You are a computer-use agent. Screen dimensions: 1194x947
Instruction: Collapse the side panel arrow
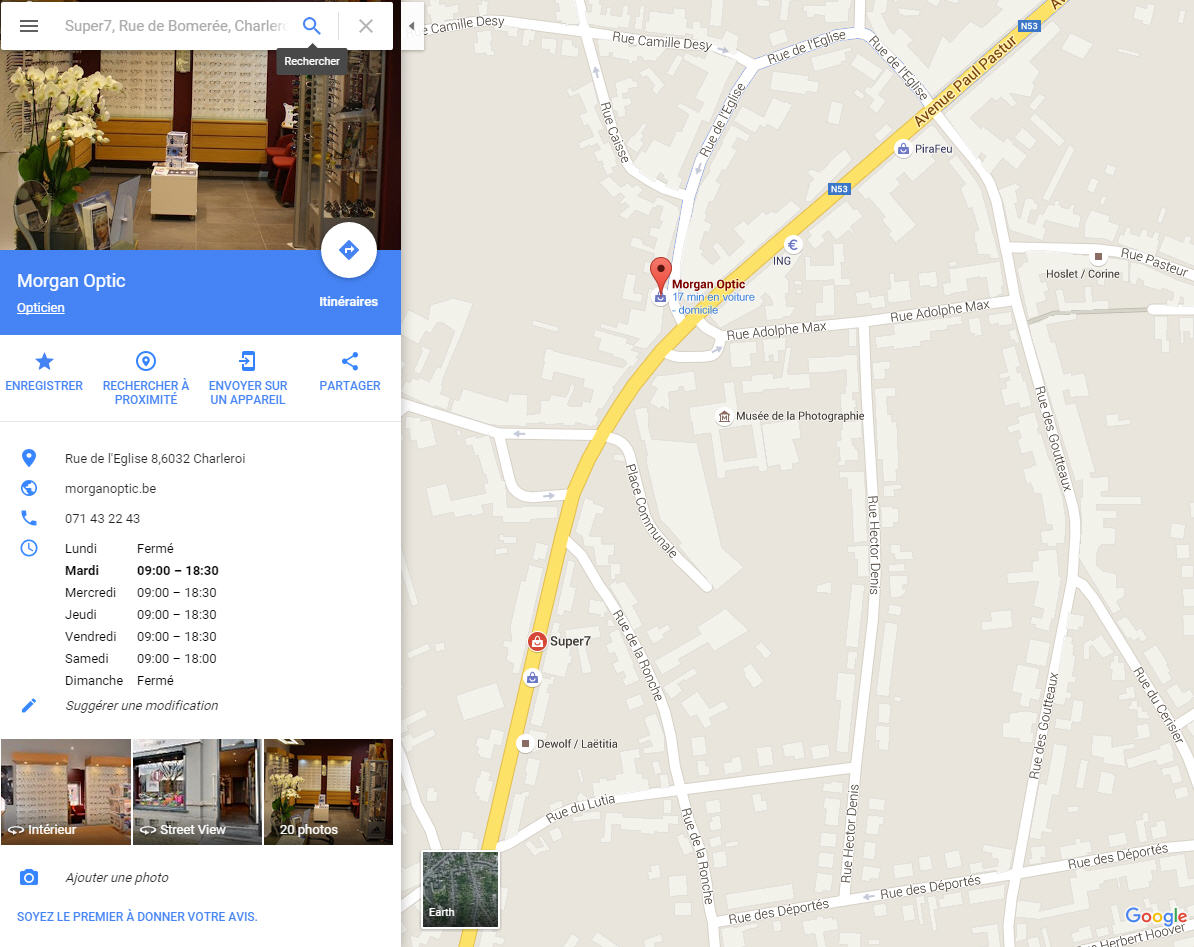coord(412,26)
